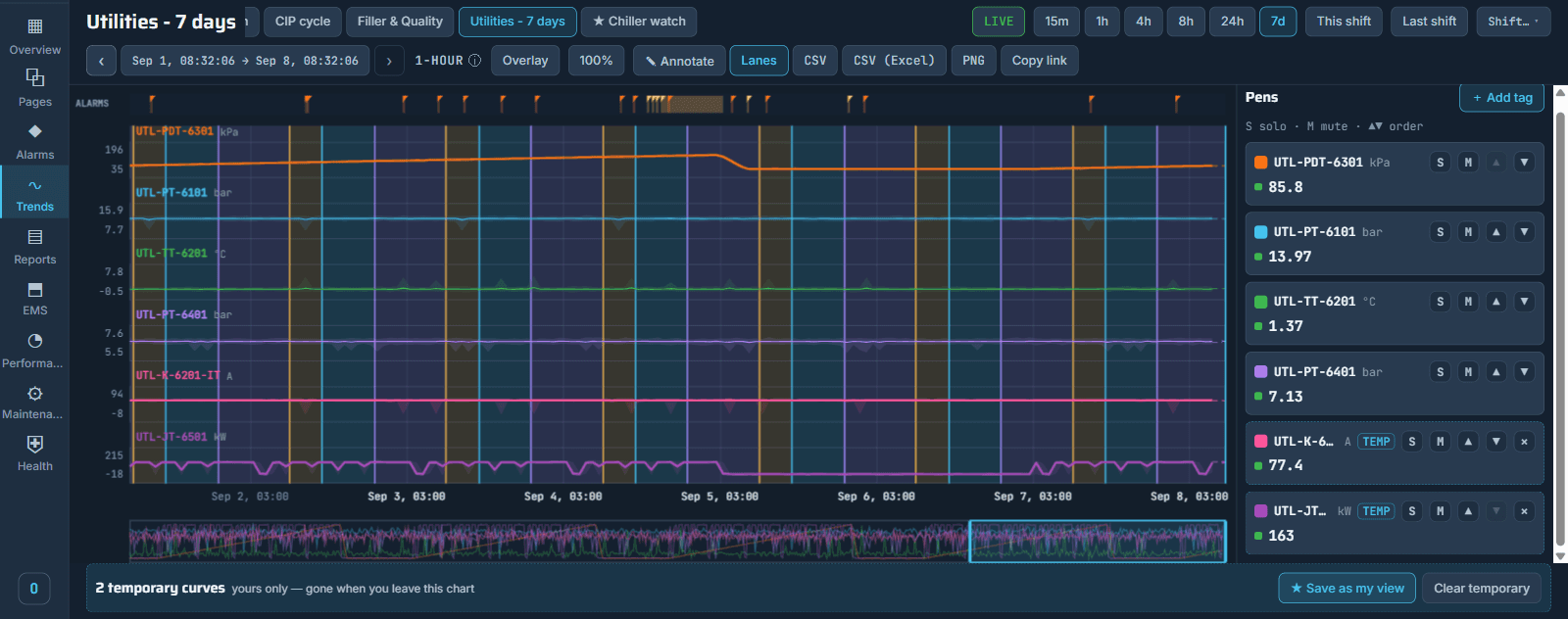The width and height of the screenshot is (1568, 619).
Task: Set time range to 15m
Action: pos(1056,22)
